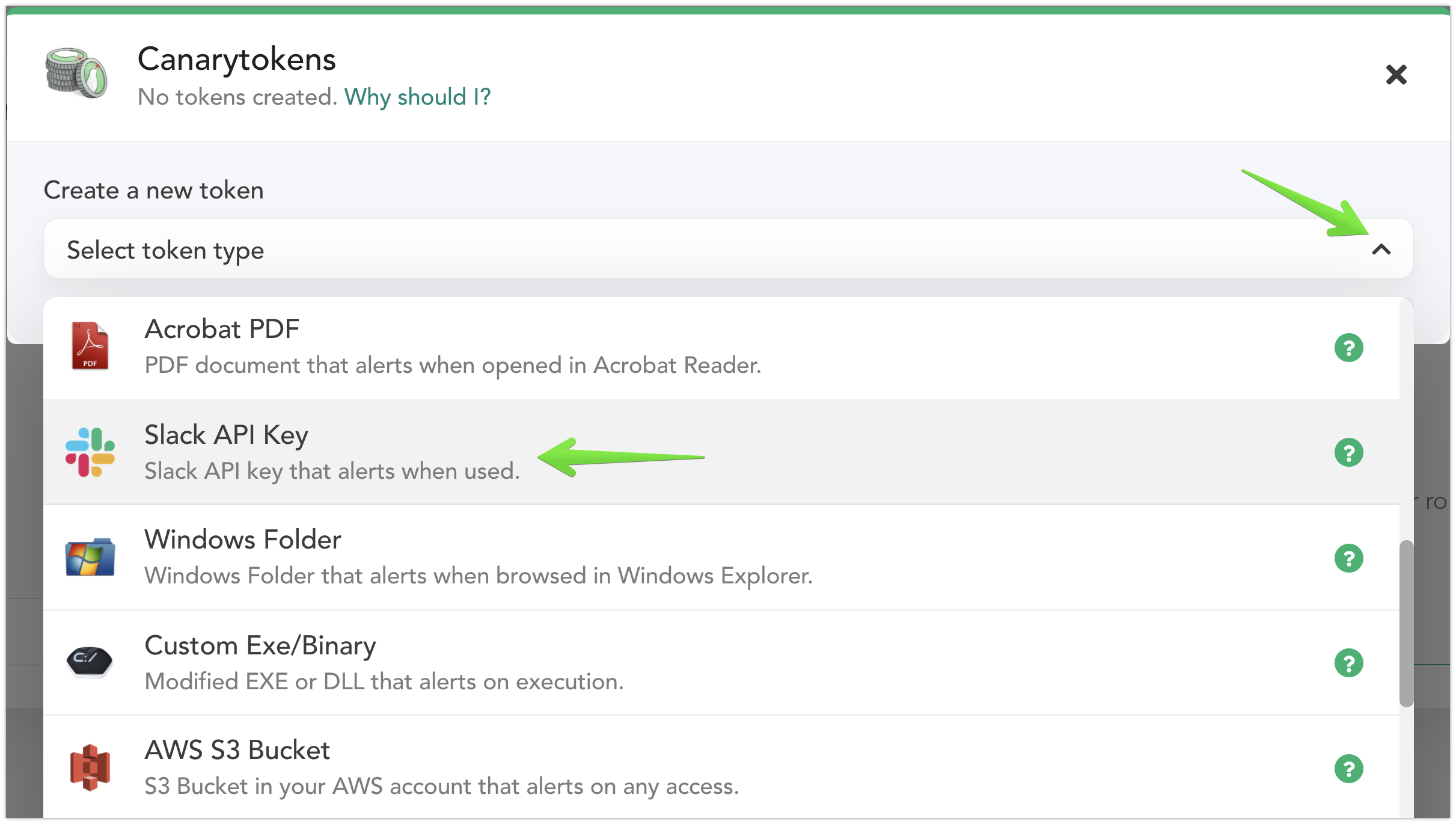View help for Custom Exe/Binary token
Screen dimensions: 1456x824
tap(1348, 663)
